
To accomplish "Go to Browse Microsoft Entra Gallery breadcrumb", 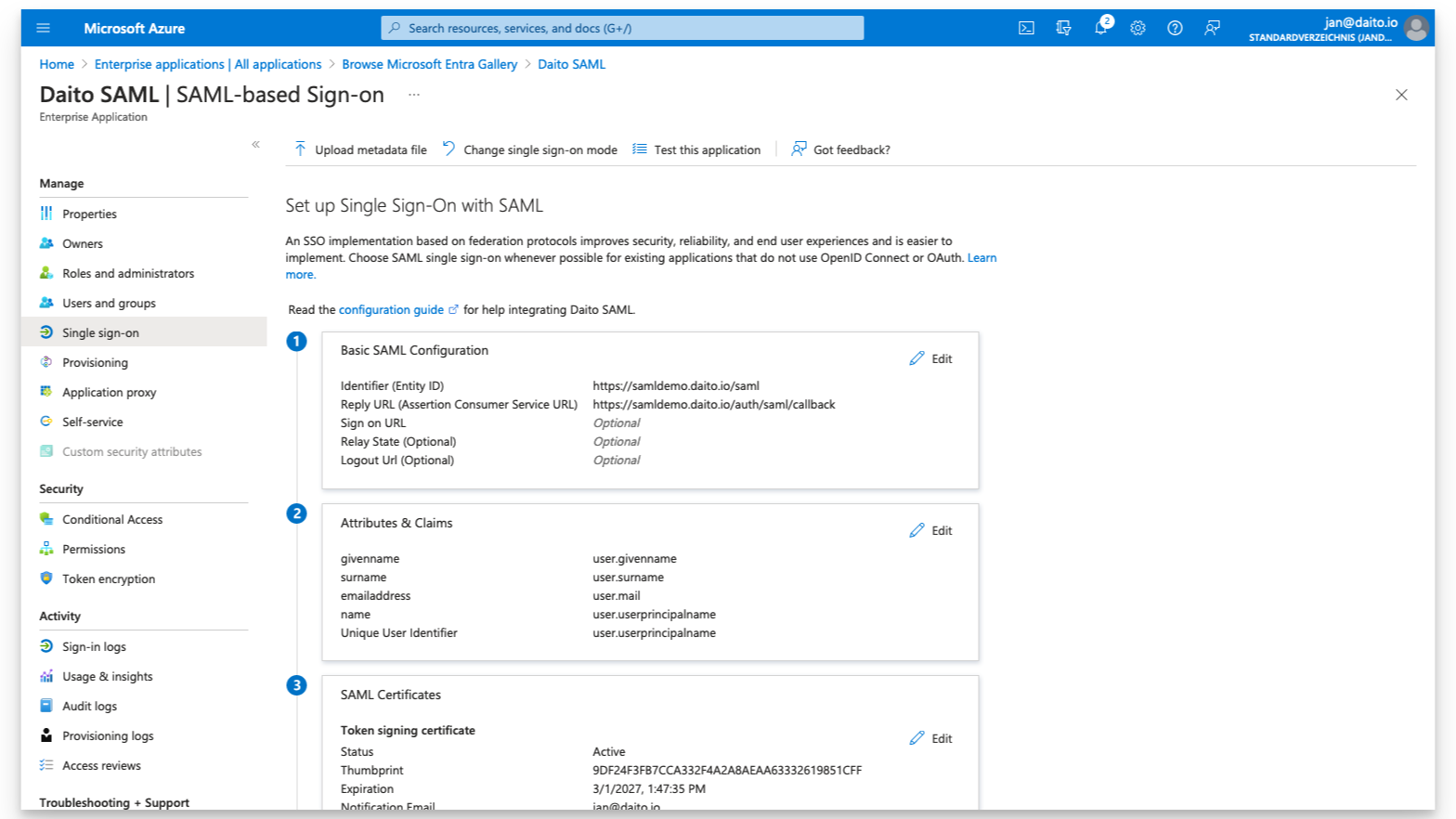I will (x=429, y=64).
